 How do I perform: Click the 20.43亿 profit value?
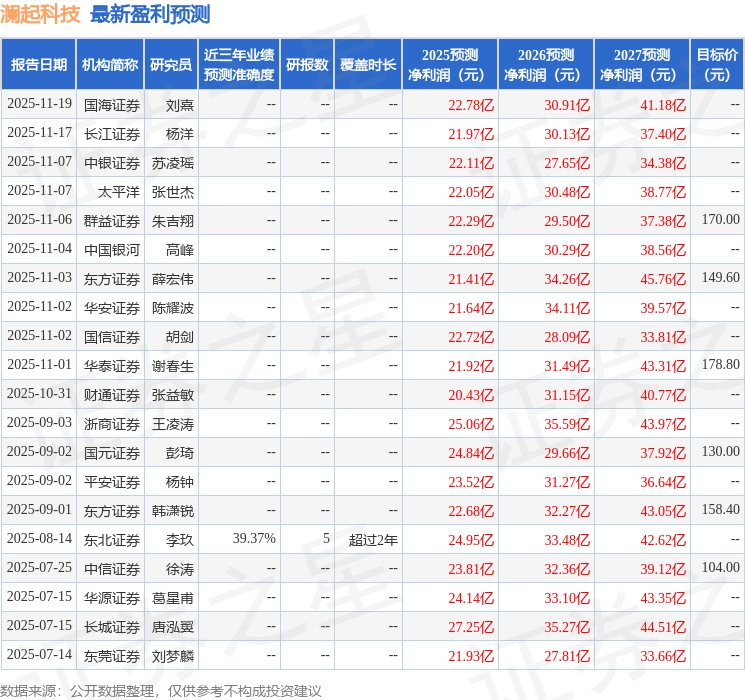[471, 395]
